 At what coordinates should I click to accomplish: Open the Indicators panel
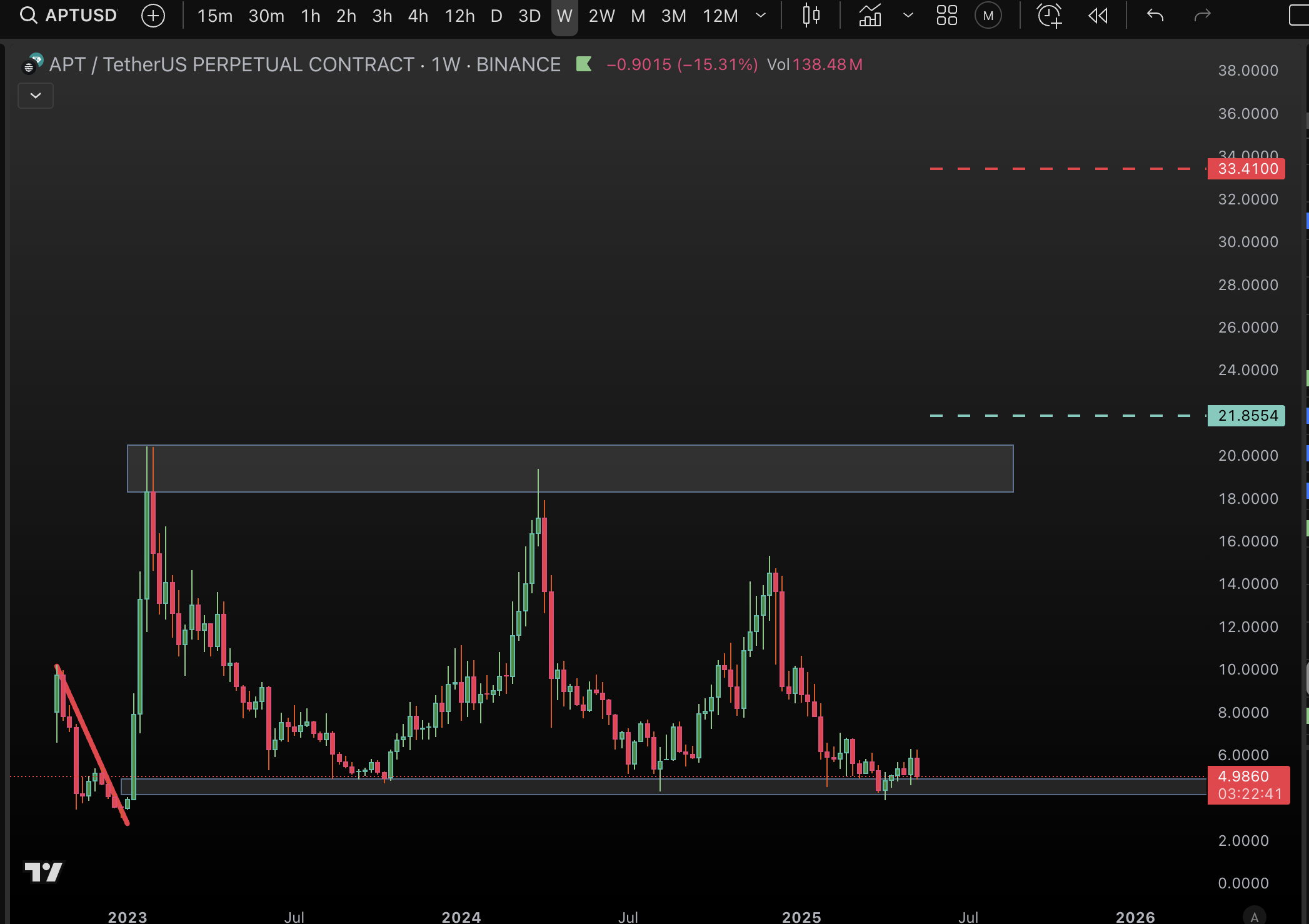coord(870,16)
